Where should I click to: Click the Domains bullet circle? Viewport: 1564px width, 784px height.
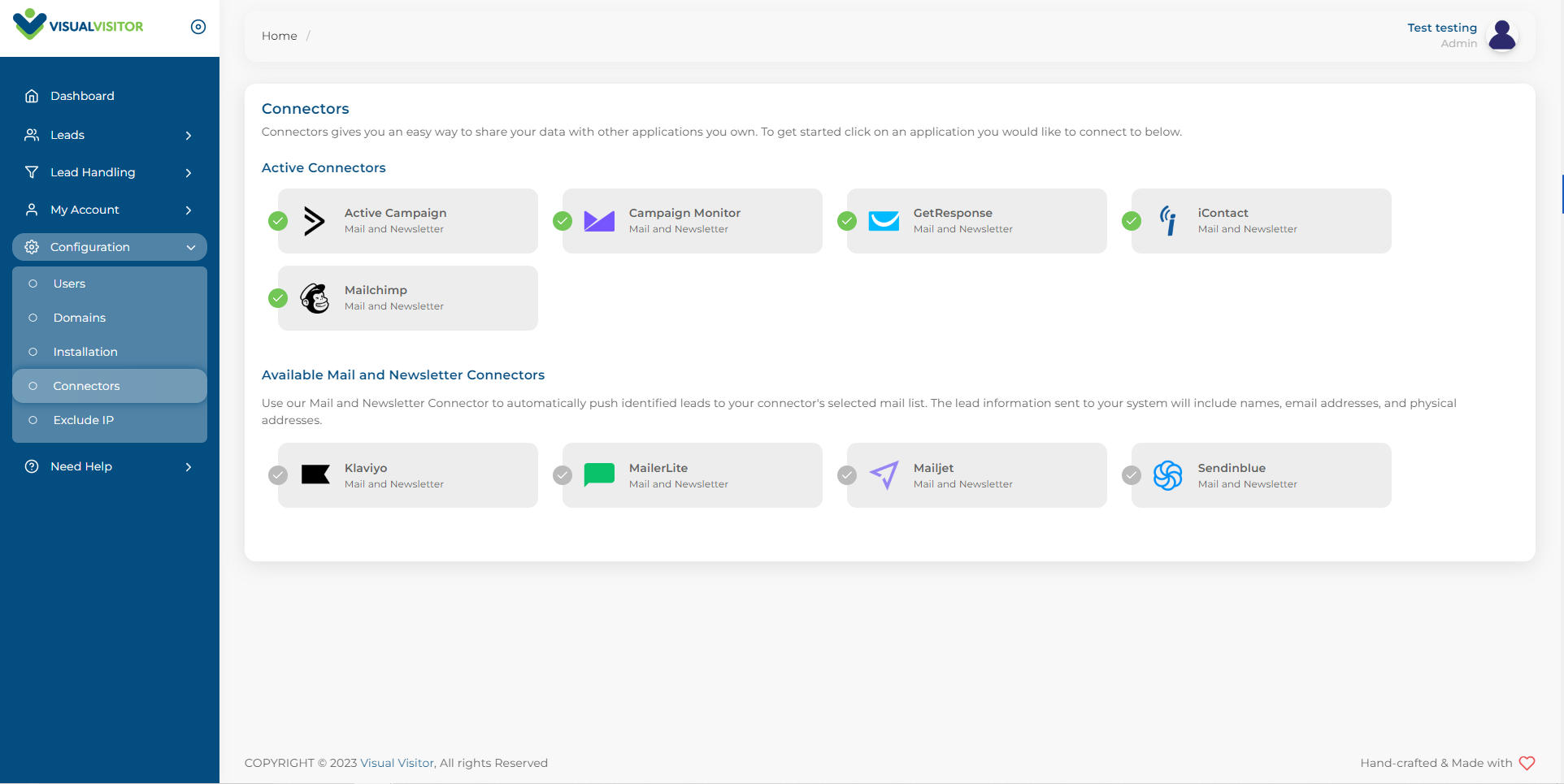pyautogui.click(x=33, y=318)
